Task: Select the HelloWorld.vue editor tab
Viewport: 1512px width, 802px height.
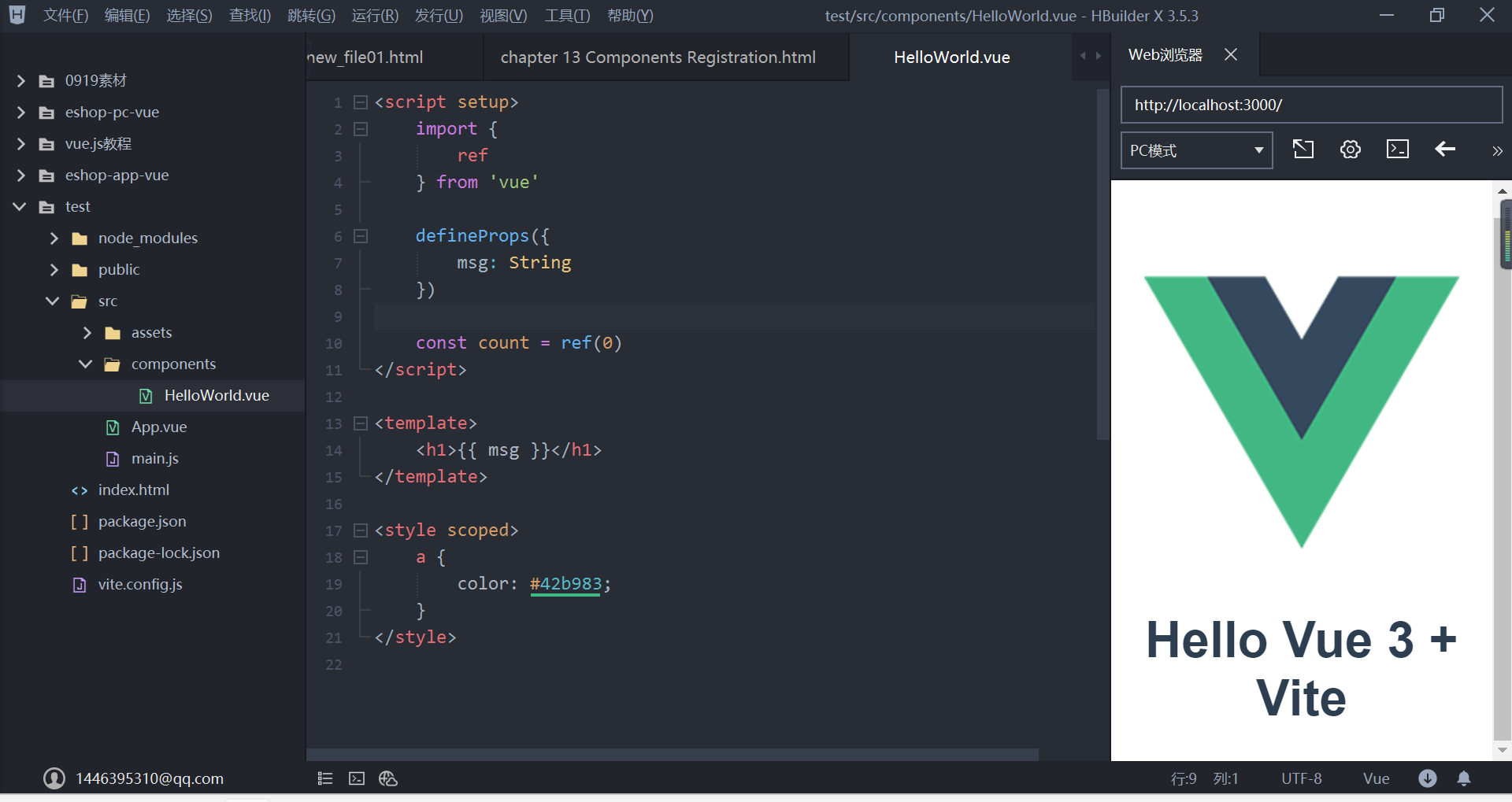Action: point(961,57)
